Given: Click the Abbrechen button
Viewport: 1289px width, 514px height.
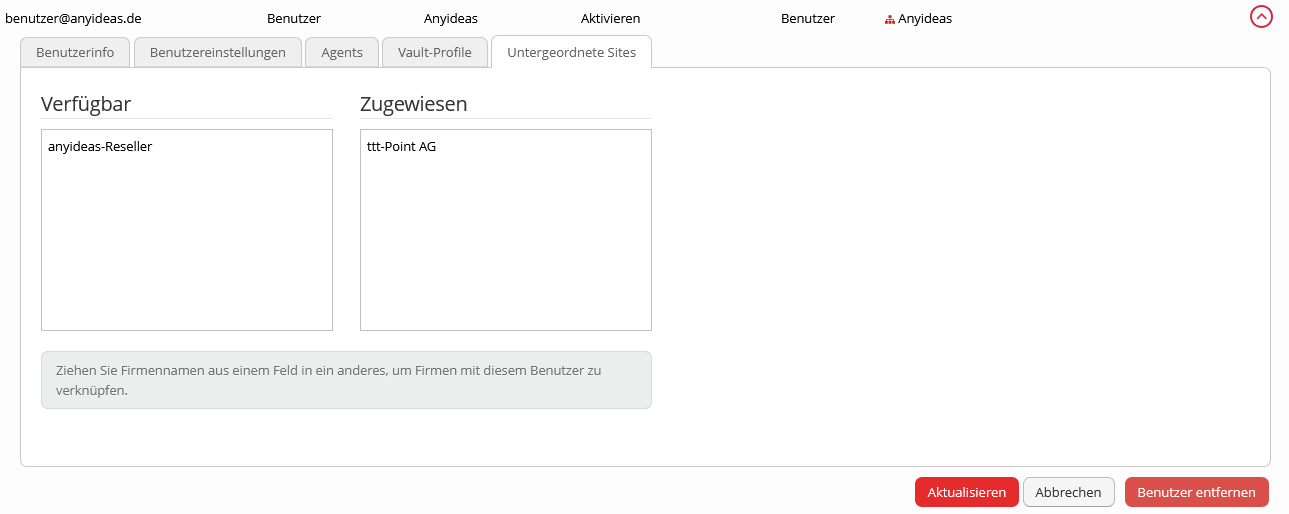Looking at the screenshot, I should coord(1068,492).
